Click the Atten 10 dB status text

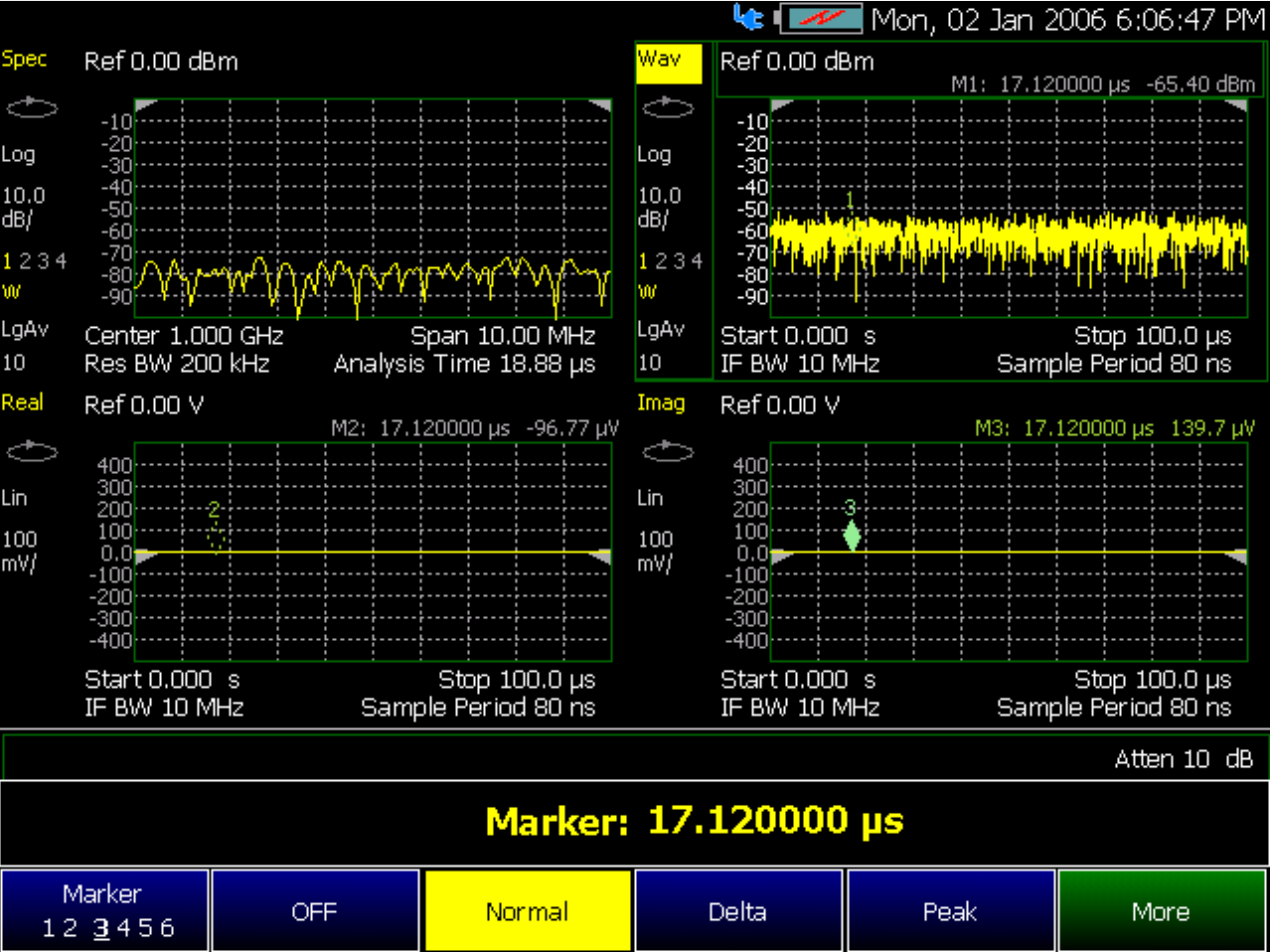pyautogui.click(x=1184, y=759)
